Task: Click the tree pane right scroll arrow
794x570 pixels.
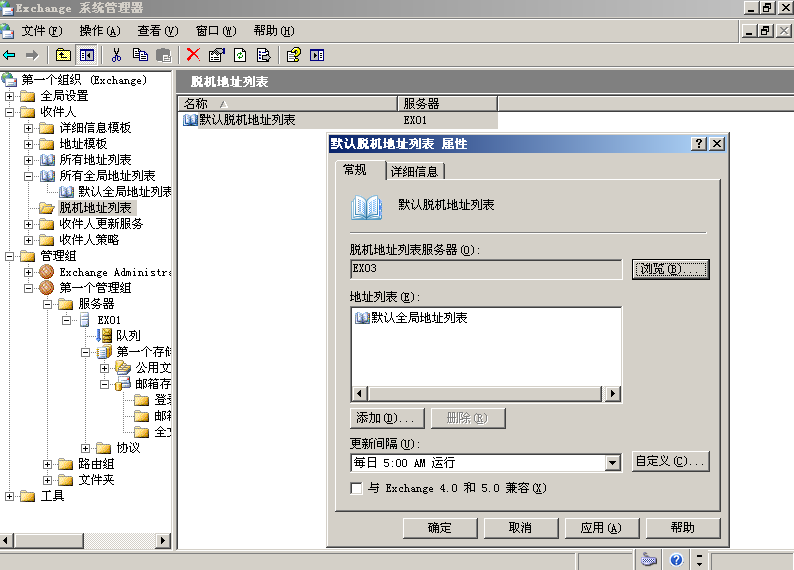Action: pyautogui.click(x=163, y=540)
